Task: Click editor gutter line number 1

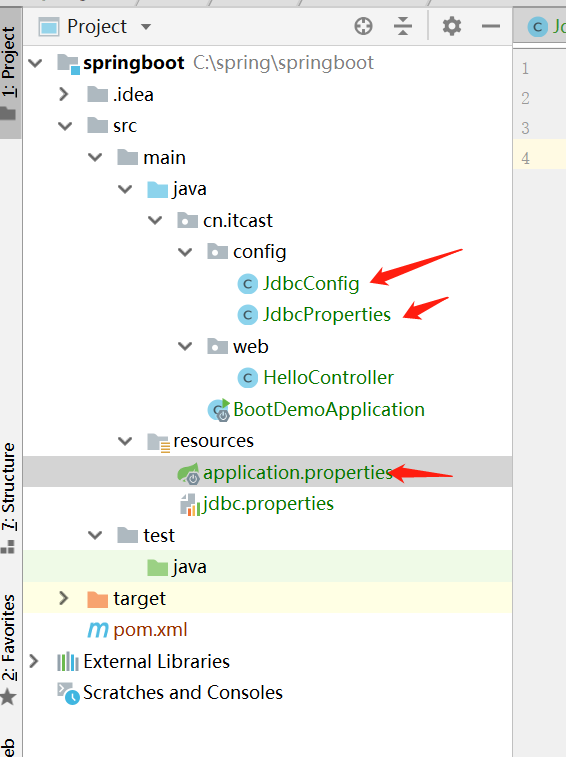Action: coord(525,68)
